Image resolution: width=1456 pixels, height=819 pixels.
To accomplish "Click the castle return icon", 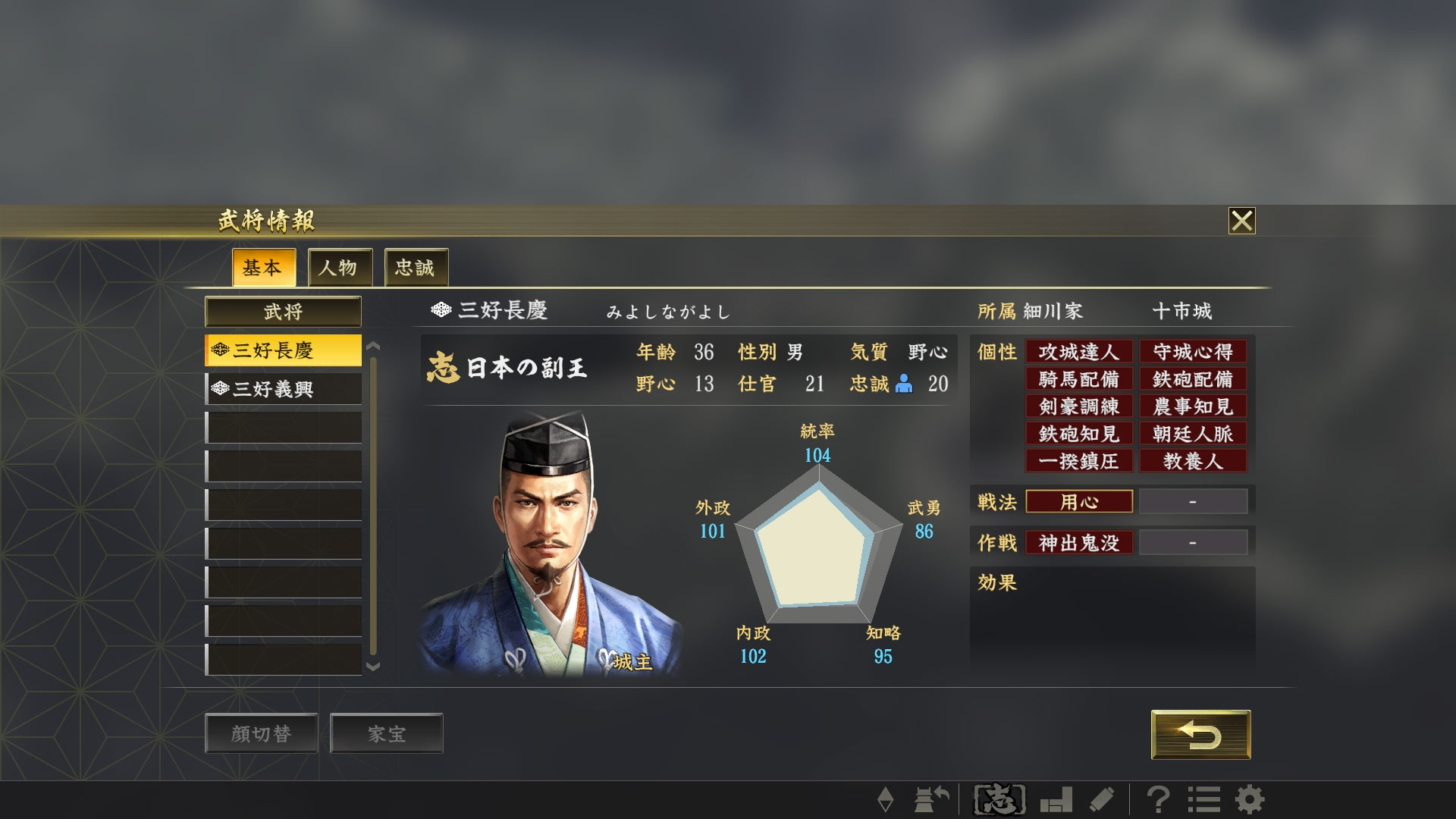I will tap(931, 799).
